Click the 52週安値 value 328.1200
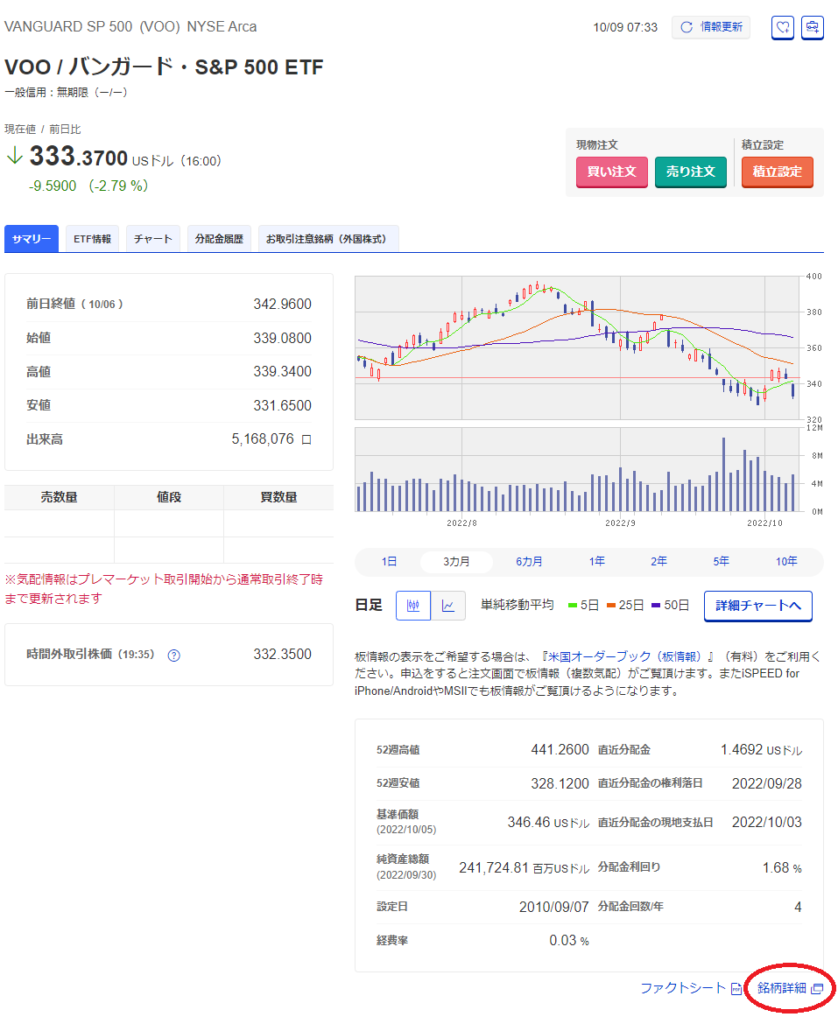838x1024 pixels. tap(560, 784)
